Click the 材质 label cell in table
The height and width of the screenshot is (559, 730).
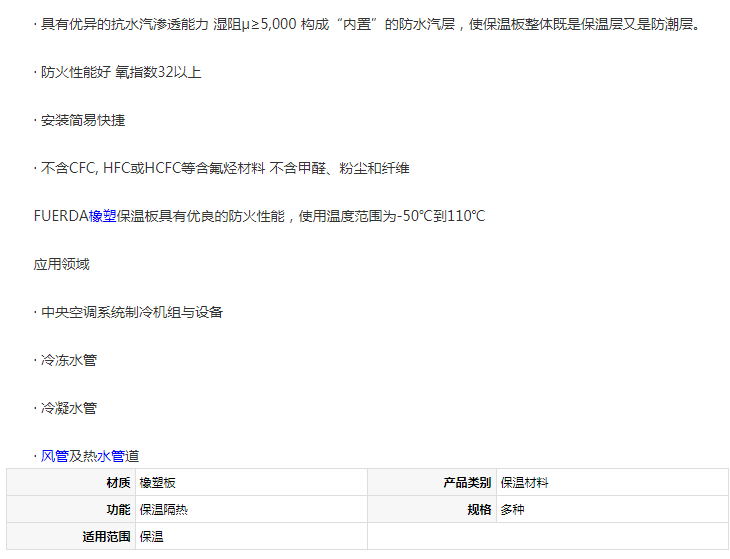coord(118,483)
